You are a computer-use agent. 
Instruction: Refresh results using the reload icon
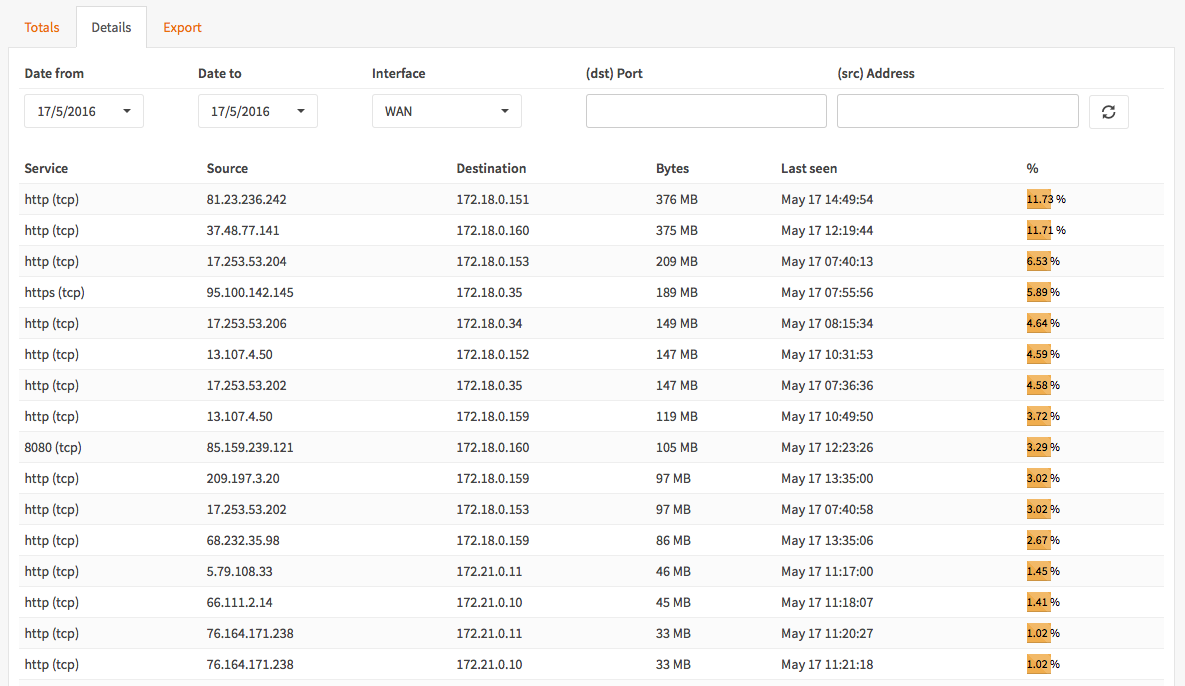click(x=1108, y=111)
